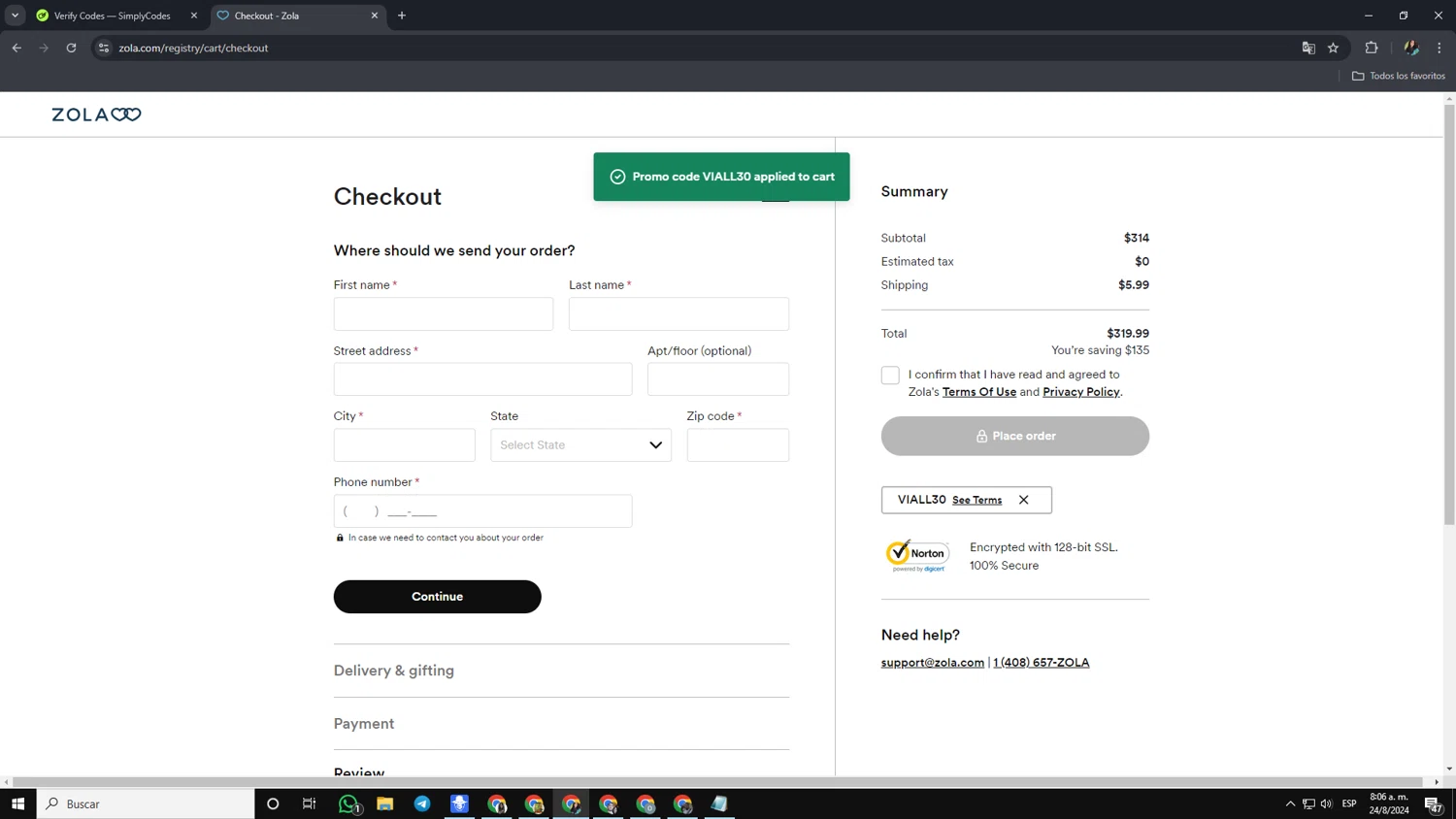This screenshot has height=819, width=1456.
Task: Click the ESP language indicator
Action: [1349, 803]
